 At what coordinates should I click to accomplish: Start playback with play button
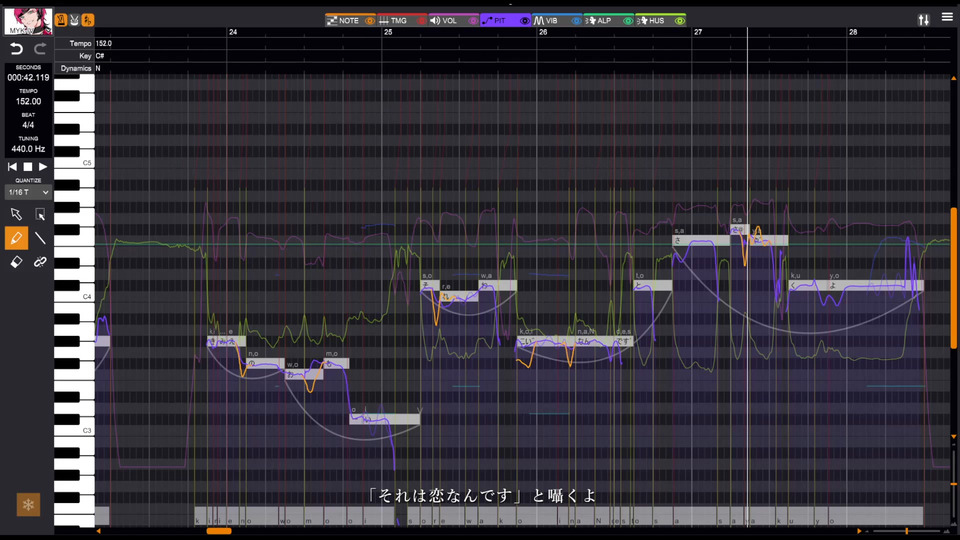click(43, 167)
